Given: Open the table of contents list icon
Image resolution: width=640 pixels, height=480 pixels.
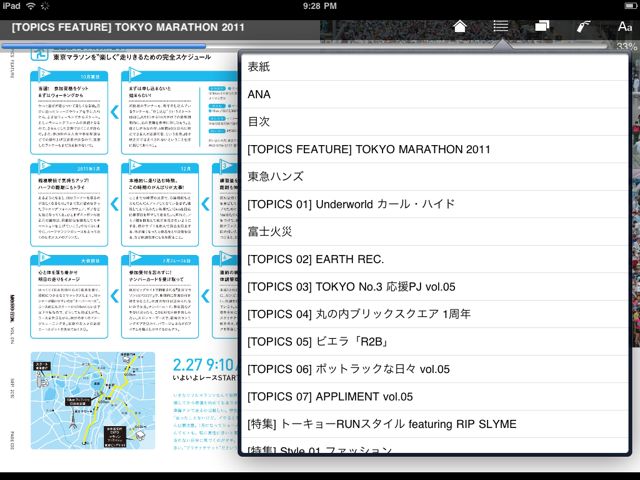Looking at the screenshot, I should coord(500,26).
